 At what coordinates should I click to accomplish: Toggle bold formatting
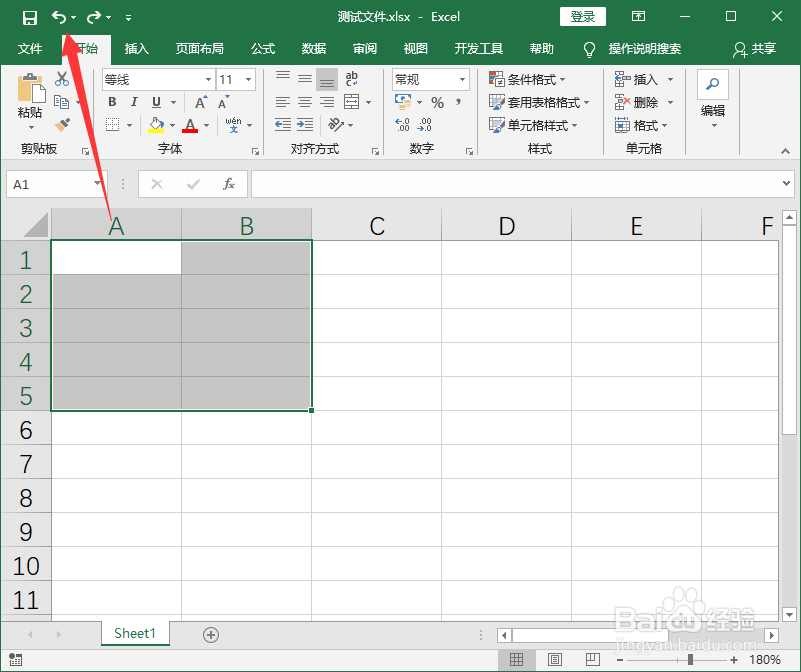(x=112, y=102)
